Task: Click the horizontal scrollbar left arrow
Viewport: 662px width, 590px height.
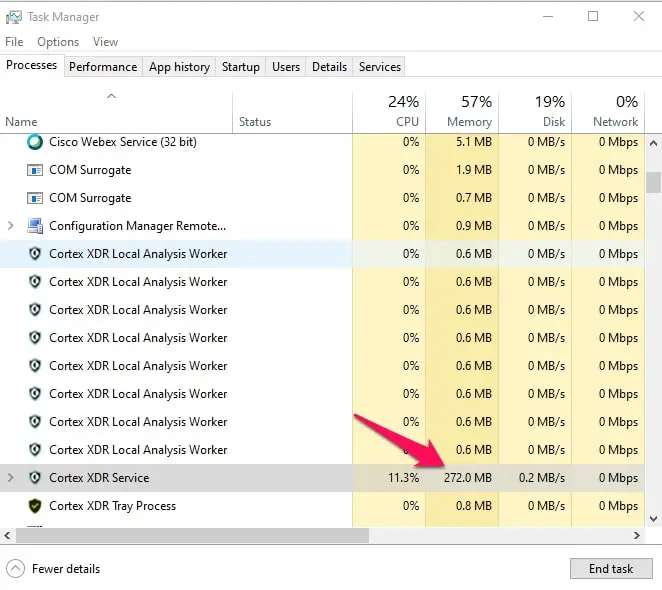Action: click(7, 536)
